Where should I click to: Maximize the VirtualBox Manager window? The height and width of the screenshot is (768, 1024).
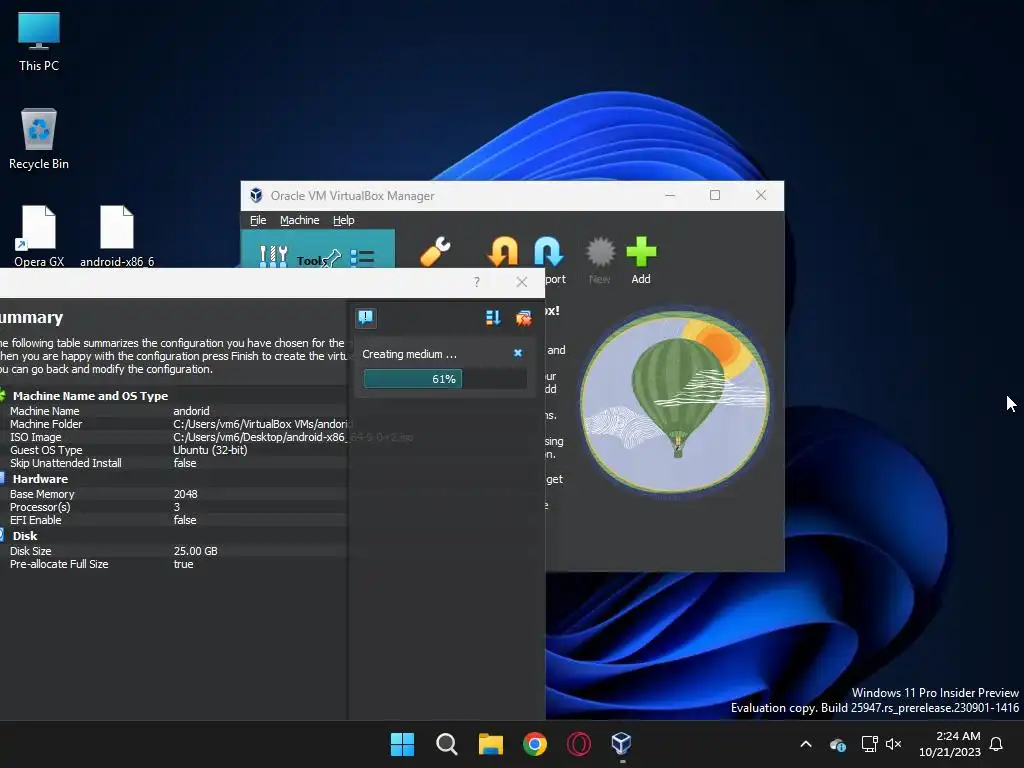click(x=715, y=195)
